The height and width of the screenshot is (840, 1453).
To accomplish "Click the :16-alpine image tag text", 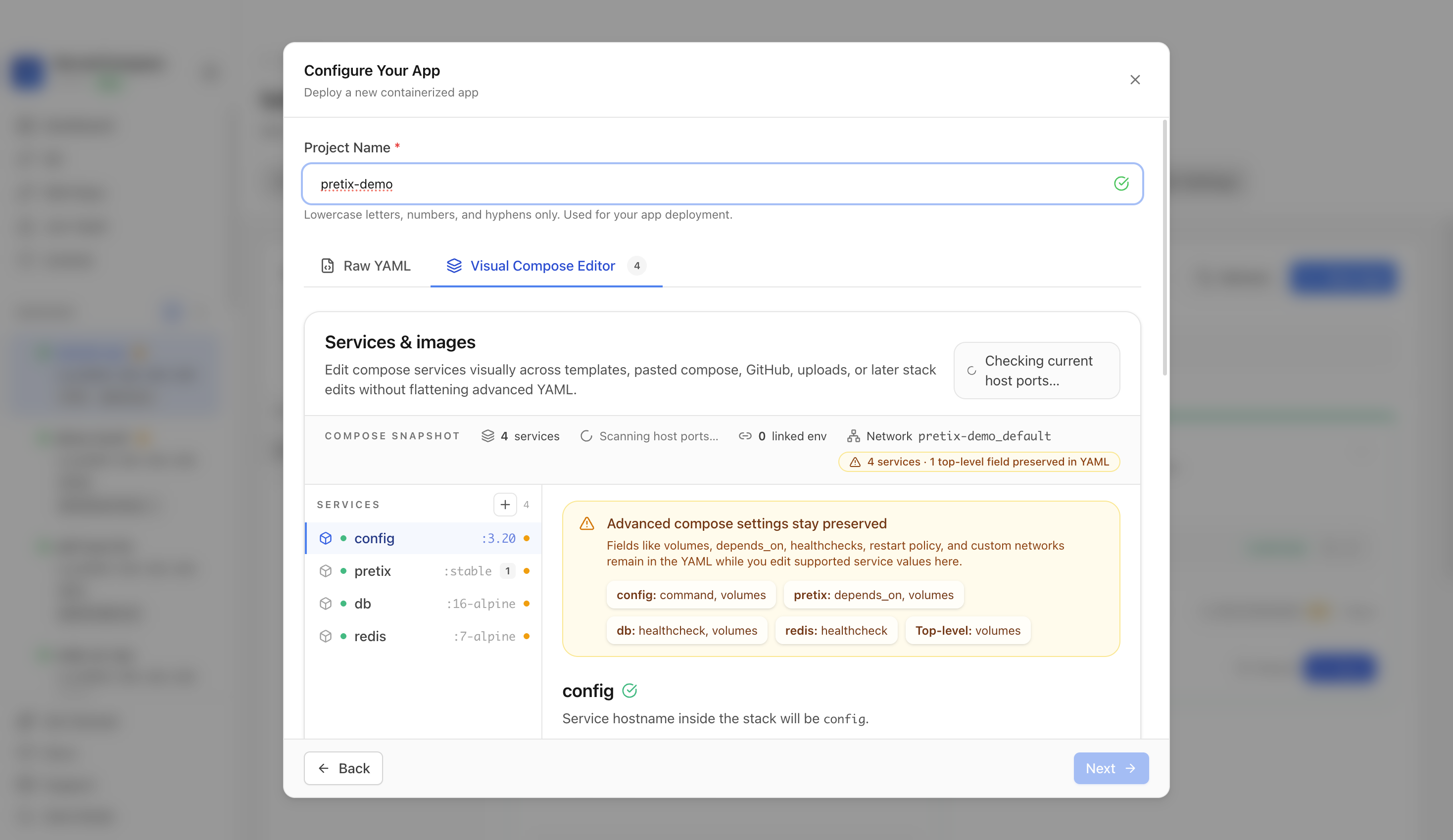I will (x=481, y=604).
